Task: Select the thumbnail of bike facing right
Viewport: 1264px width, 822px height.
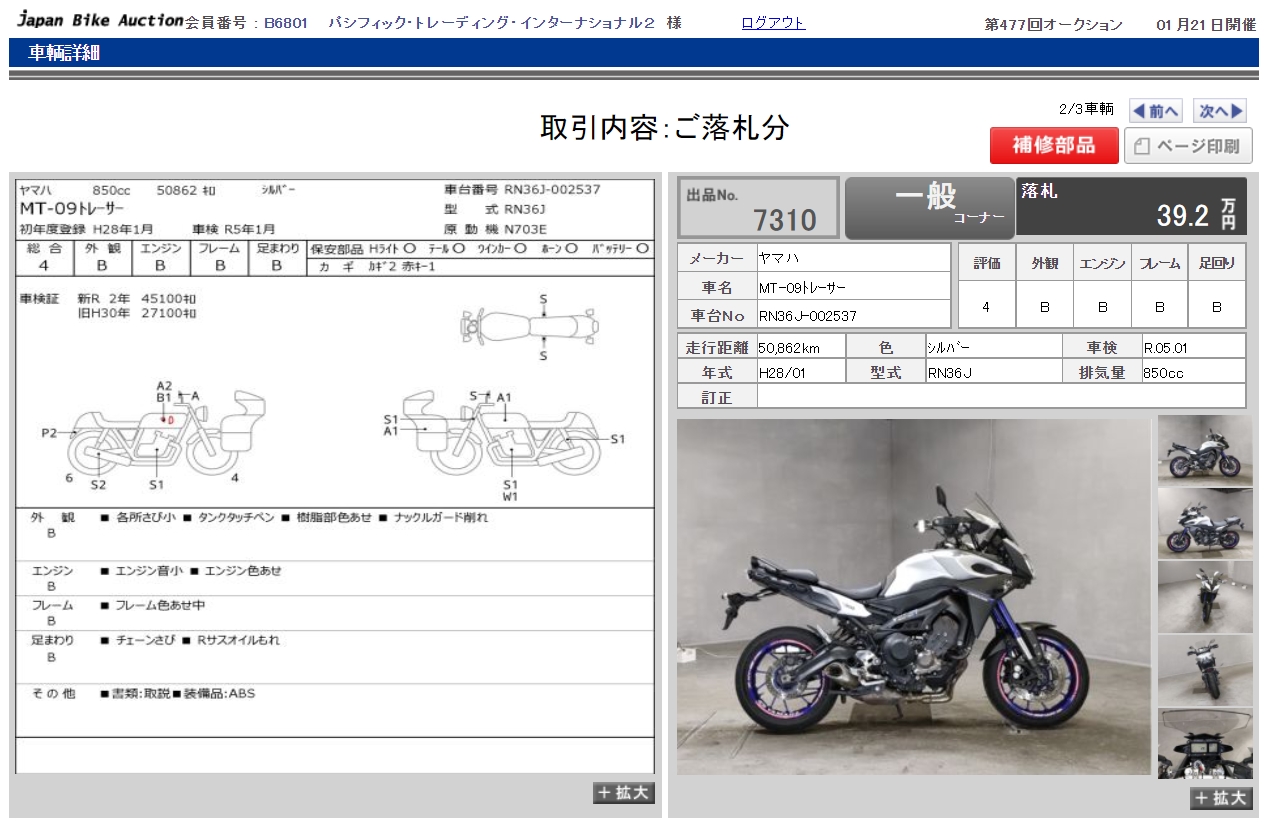Action: point(1204,450)
